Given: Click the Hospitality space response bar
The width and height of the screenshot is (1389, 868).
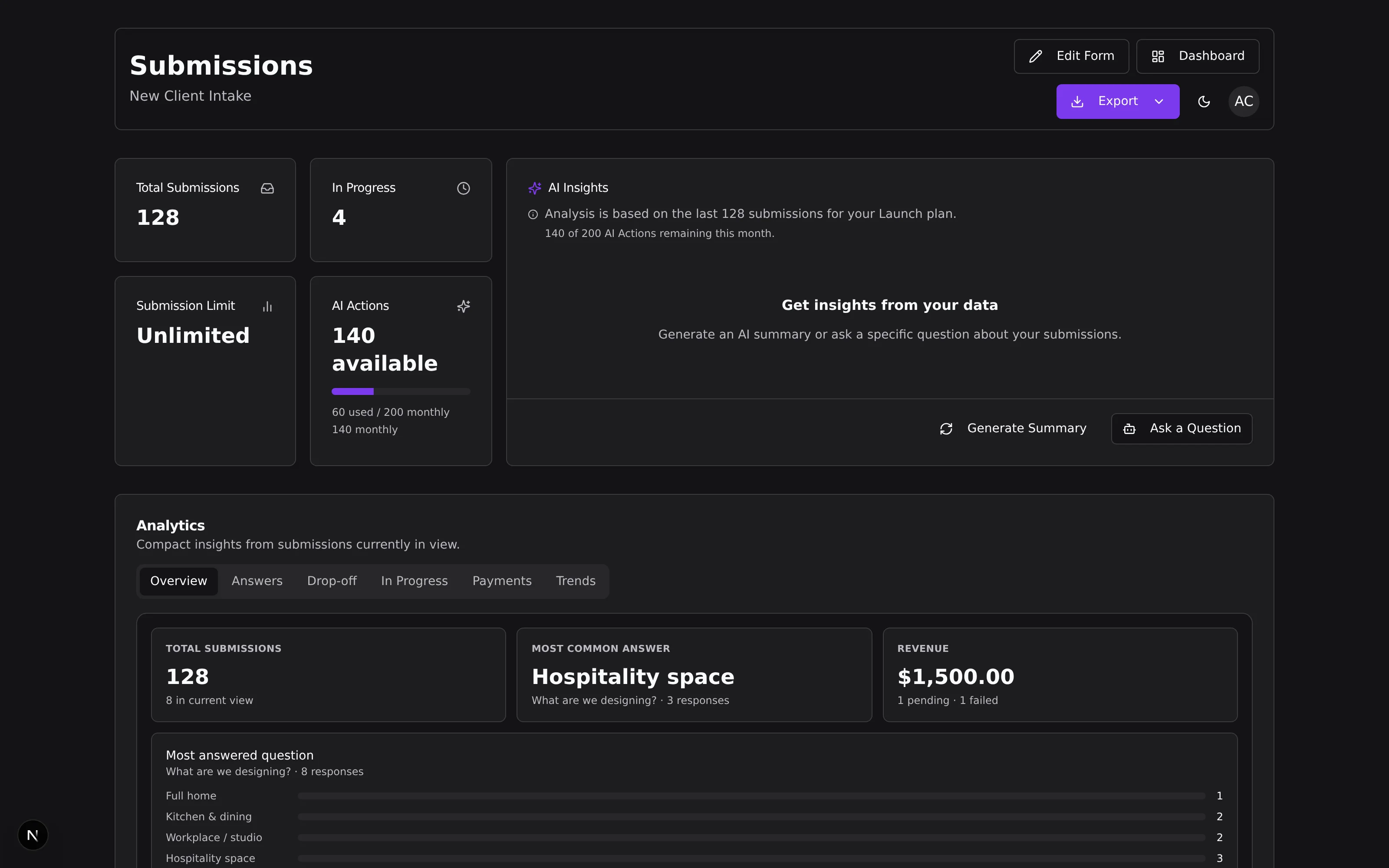Looking at the screenshot, I should point(751,859).
